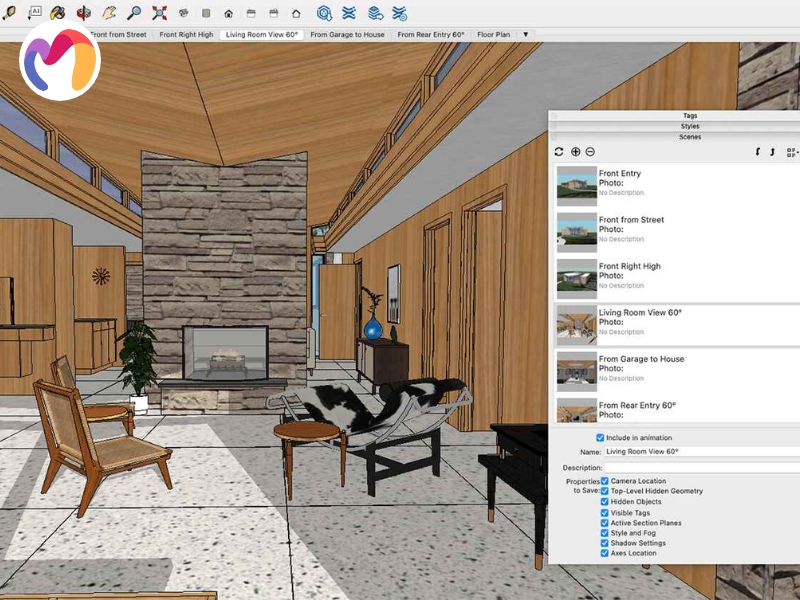The height and width of the screenshot is (600, 800).
Task: Click the outlined house view icon
Action: (296, 14)
